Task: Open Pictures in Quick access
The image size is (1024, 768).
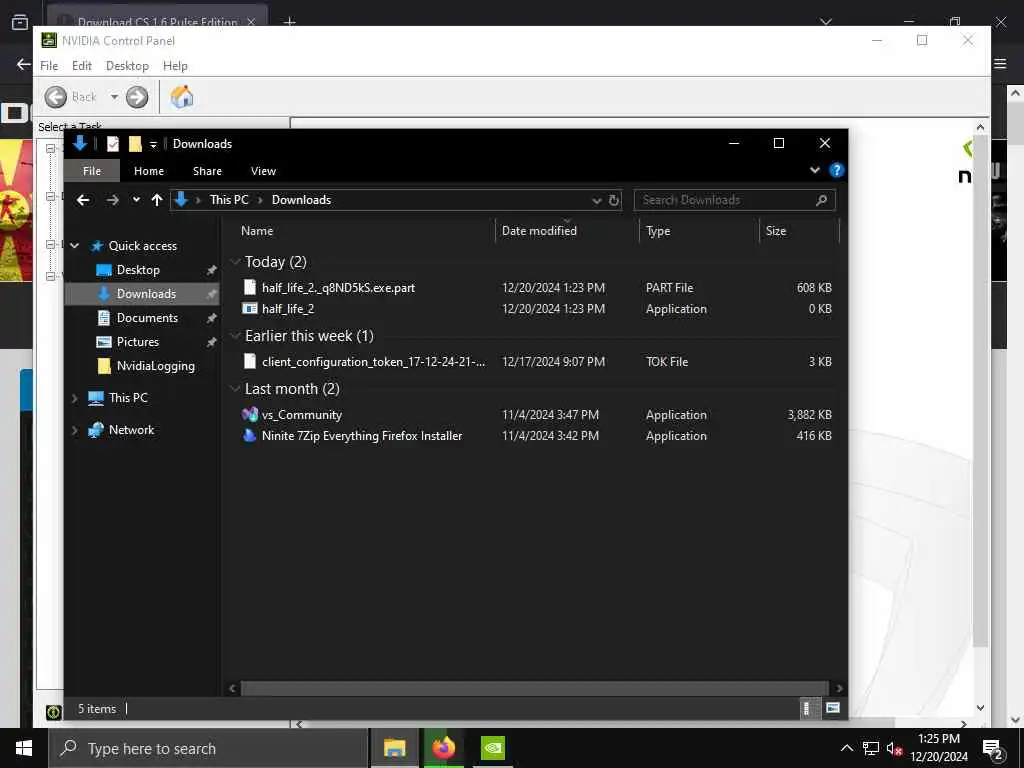Action: point(138,342)
